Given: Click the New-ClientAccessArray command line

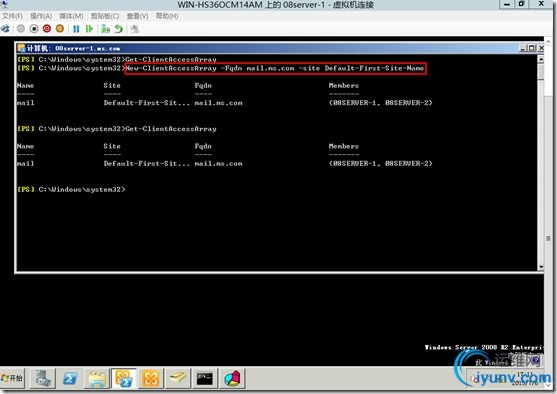Looking at the screenshot, I should (275, 68).
